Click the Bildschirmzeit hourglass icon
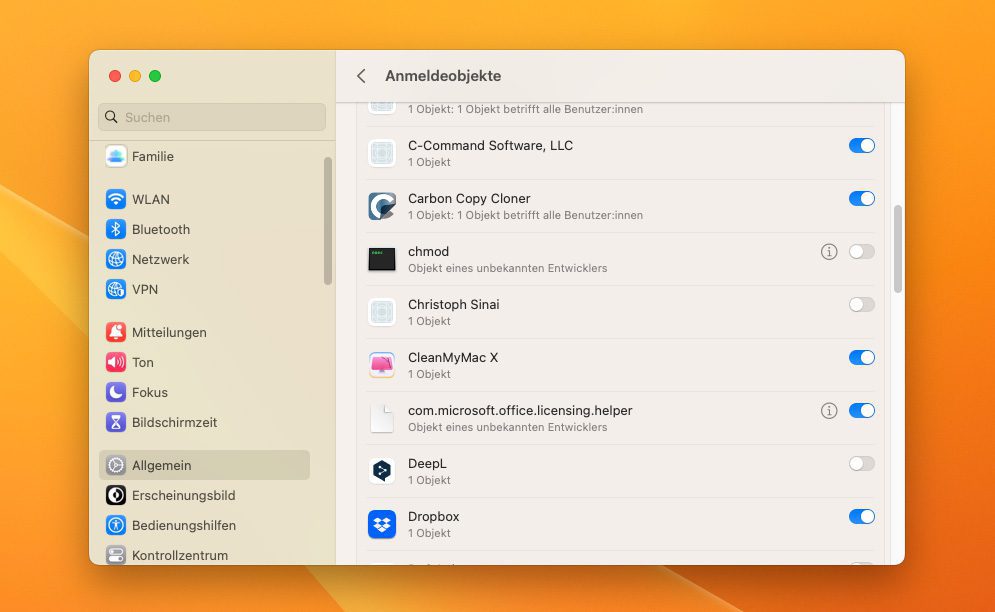The height and width of the screenshot is (612, 995). point(115,422)
